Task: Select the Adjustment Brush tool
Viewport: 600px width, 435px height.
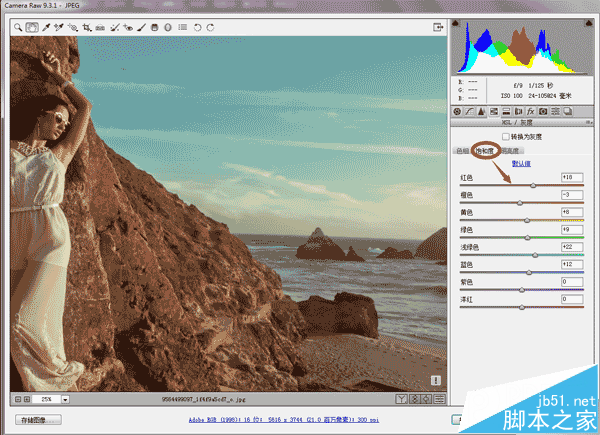Action: click(x=141, y=27)
